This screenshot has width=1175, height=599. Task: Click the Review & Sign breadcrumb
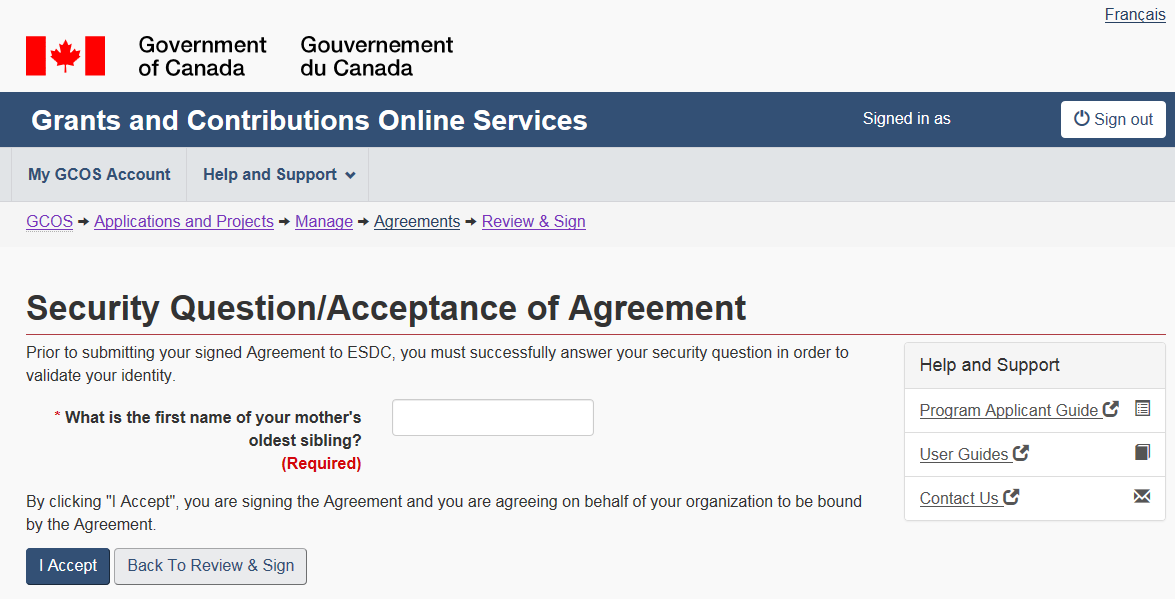click(533, 221)
